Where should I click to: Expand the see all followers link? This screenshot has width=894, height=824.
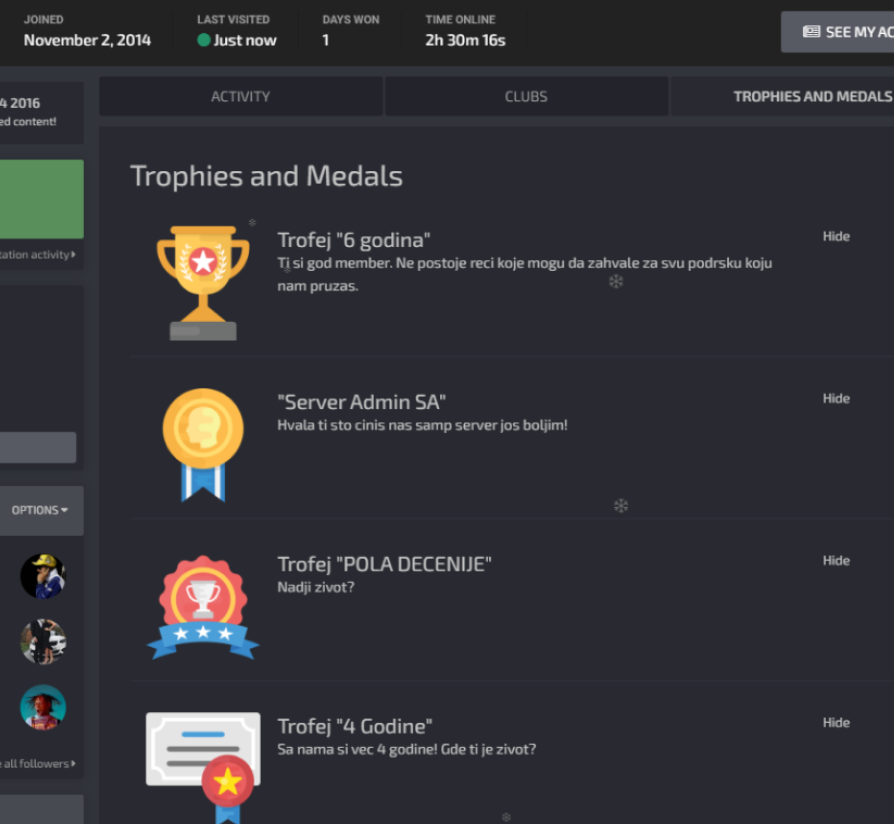click(38, 764)
